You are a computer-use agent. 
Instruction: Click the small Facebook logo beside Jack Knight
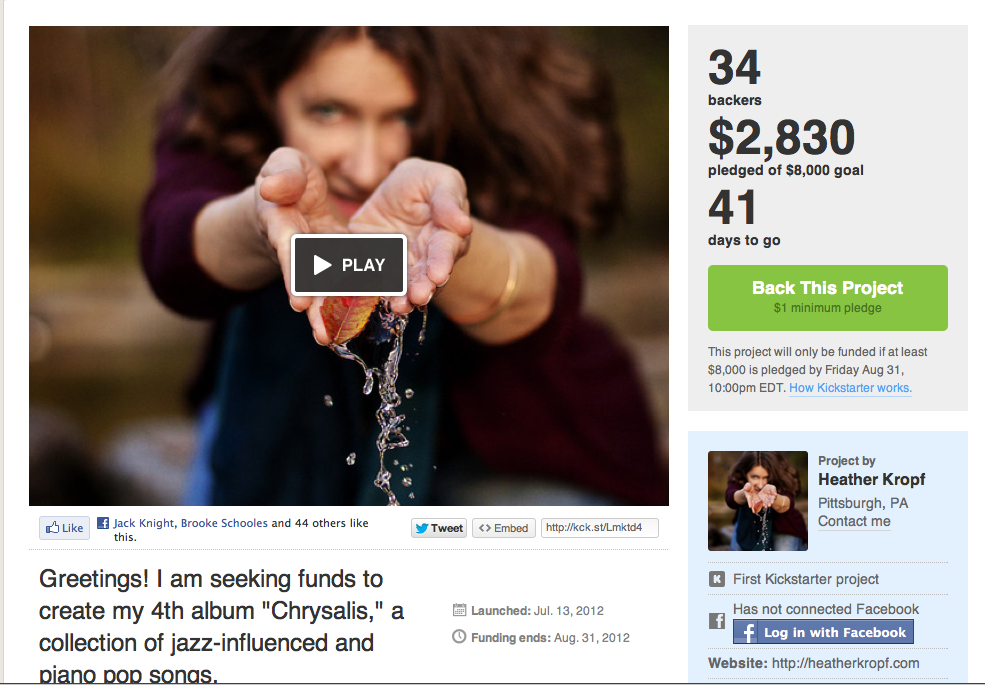(x=103, y=523)
